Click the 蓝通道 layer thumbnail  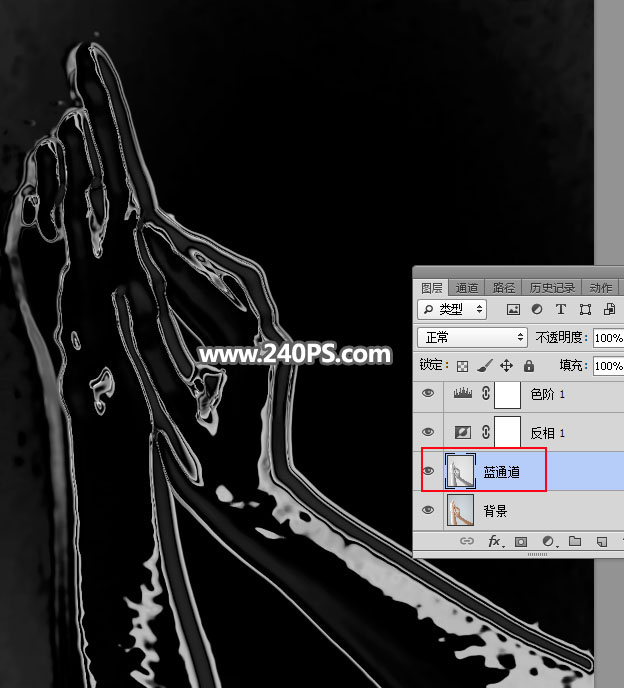[460, 471]
